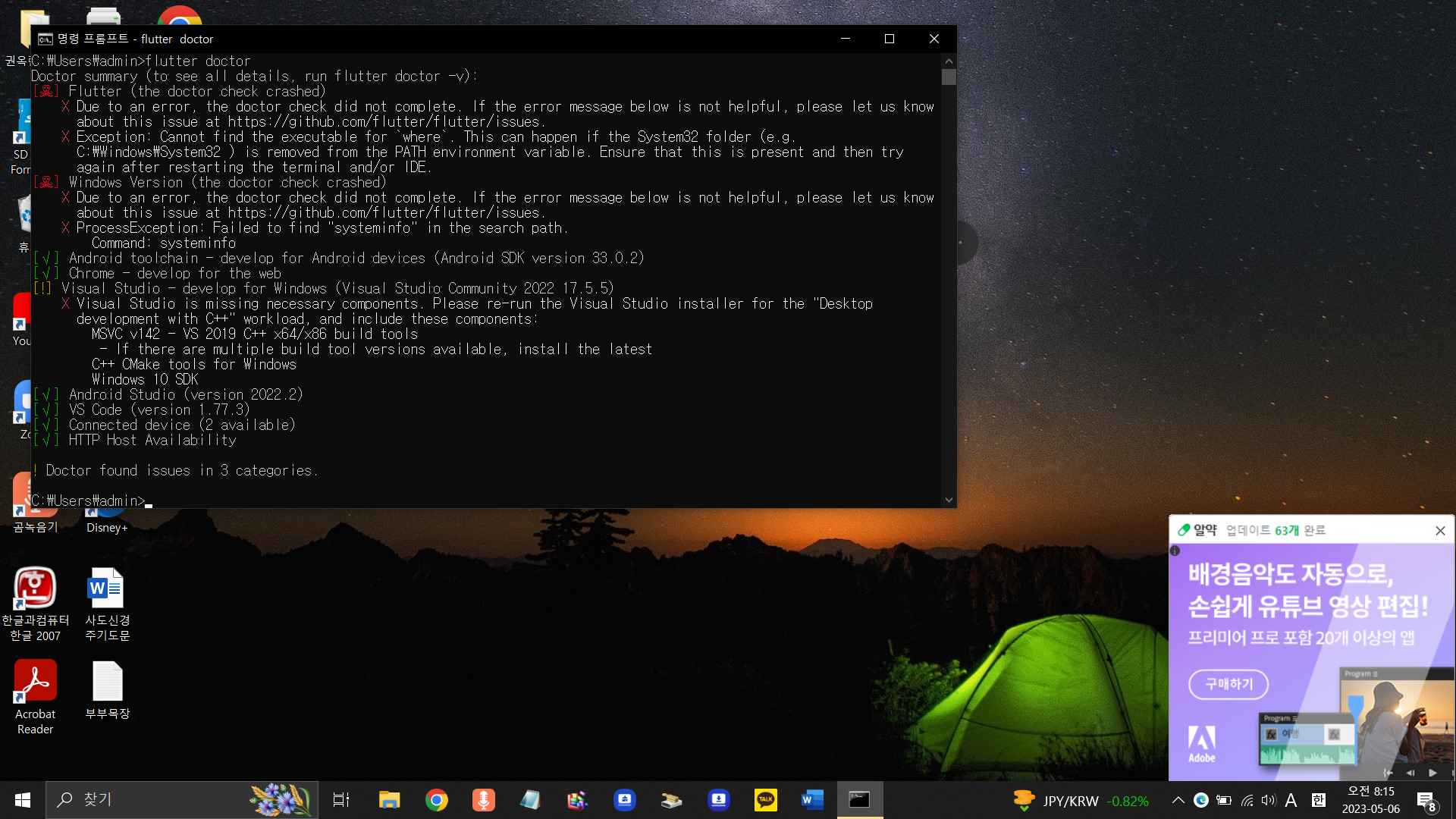Launch Google Chrome from the taskbar
The height and width of the screenshot is (819, 1456).
(436, 800)
